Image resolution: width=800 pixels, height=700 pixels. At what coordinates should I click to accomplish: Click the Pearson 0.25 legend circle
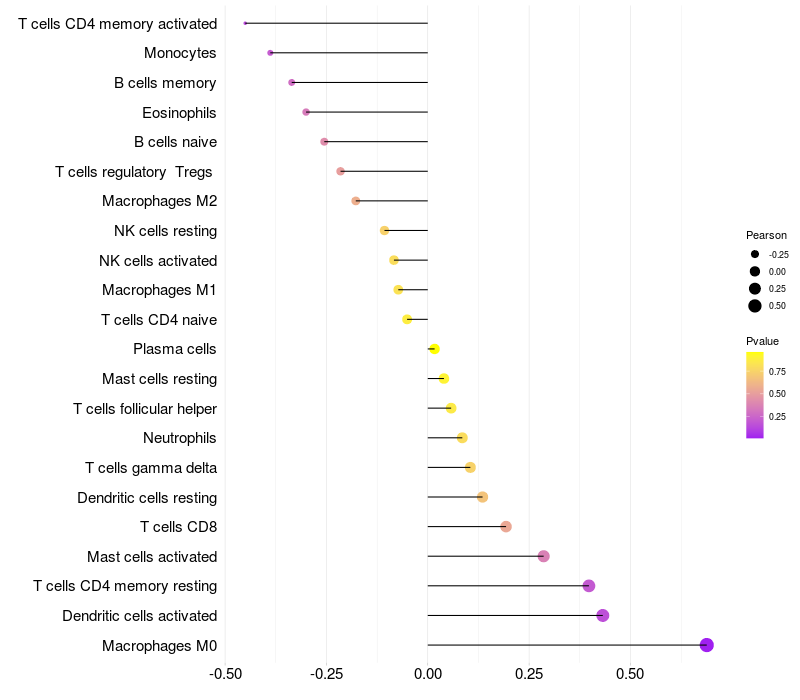pos(755,289)
